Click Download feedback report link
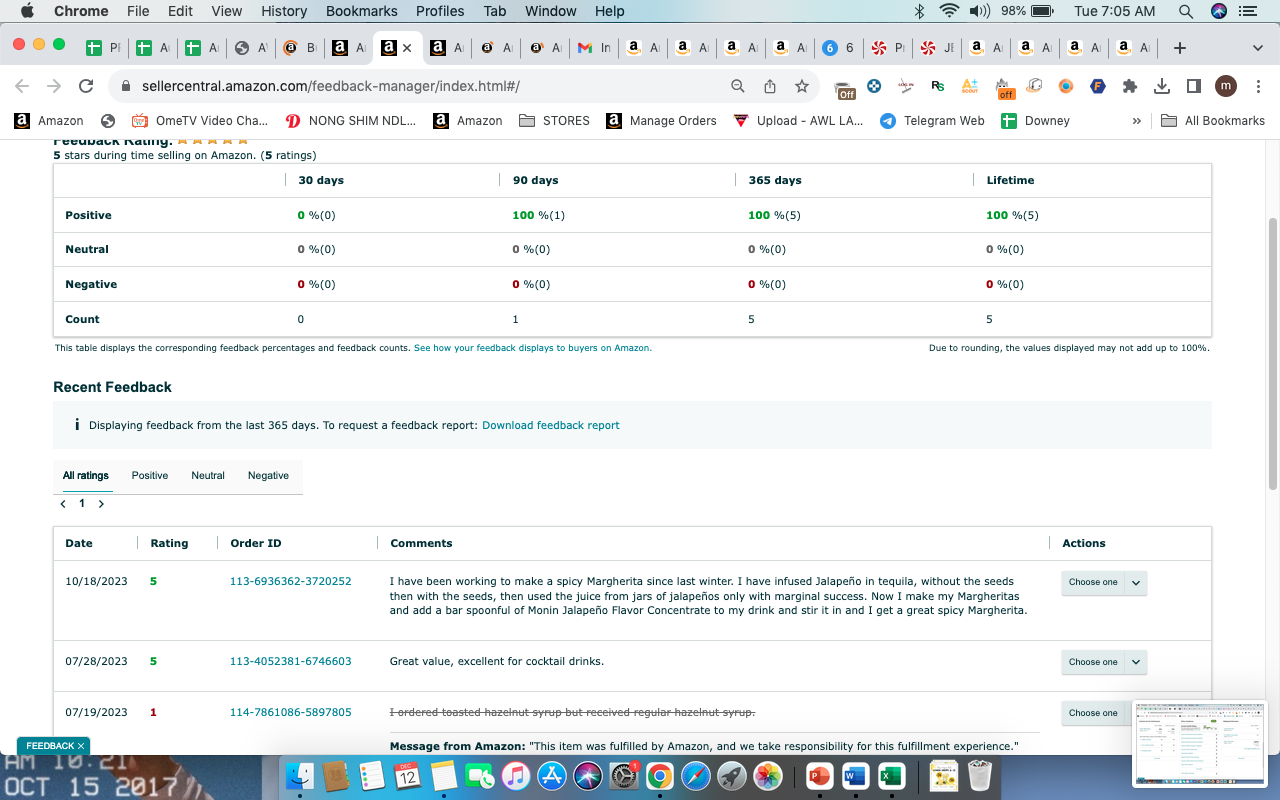This screenshot has width=1280, height=800. [551, 425]
